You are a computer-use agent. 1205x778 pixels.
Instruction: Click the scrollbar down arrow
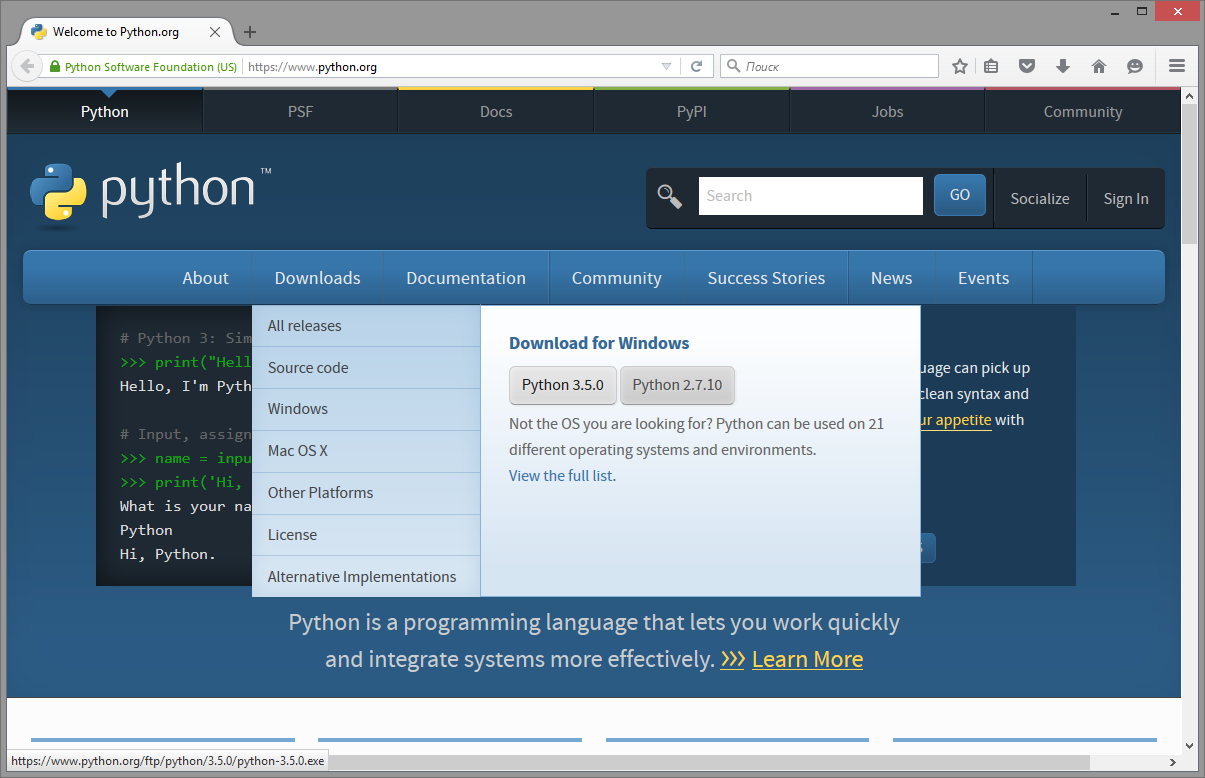(1189, 745)
